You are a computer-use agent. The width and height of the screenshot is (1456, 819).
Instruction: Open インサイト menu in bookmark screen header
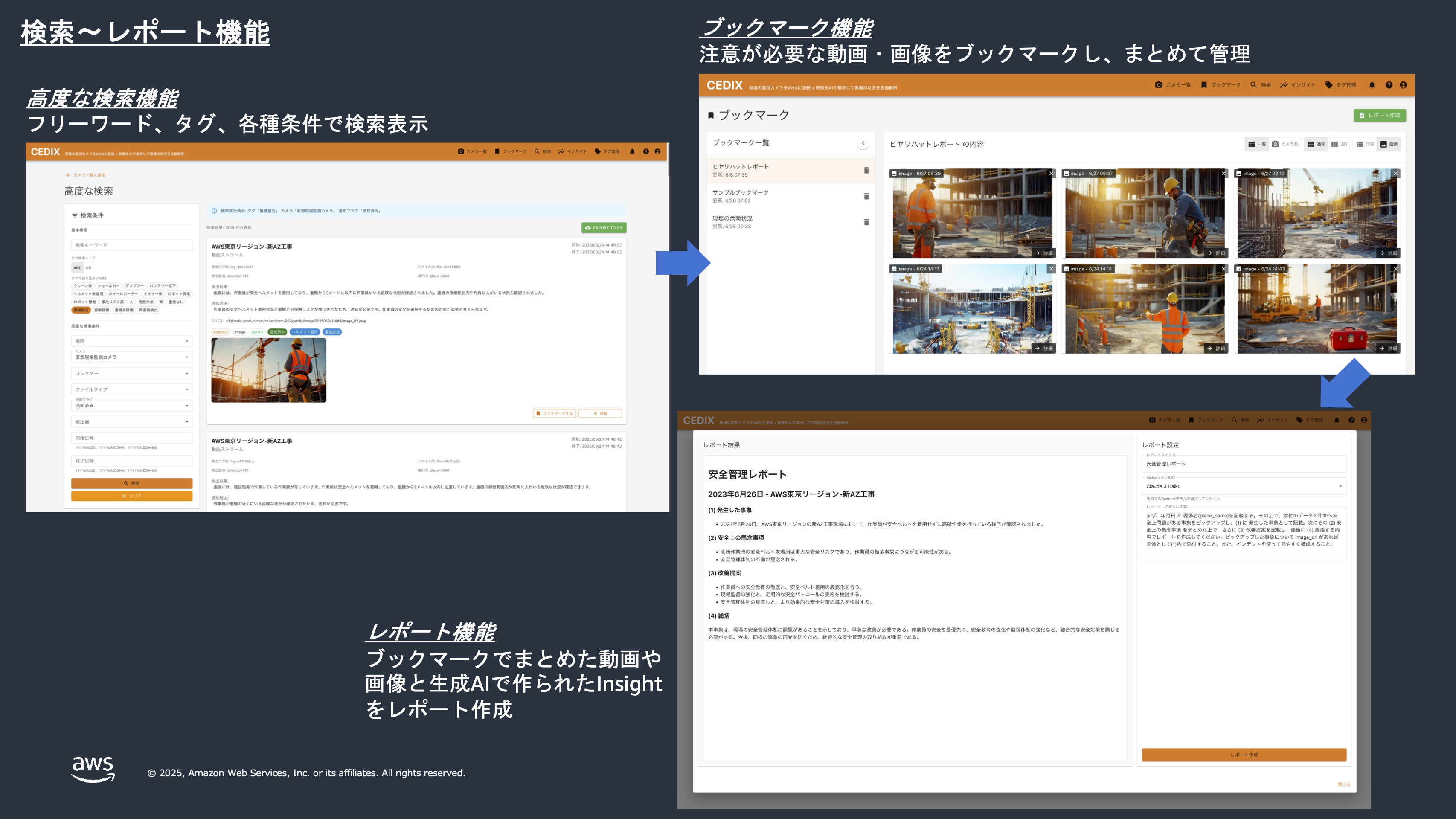(1298, 85)
